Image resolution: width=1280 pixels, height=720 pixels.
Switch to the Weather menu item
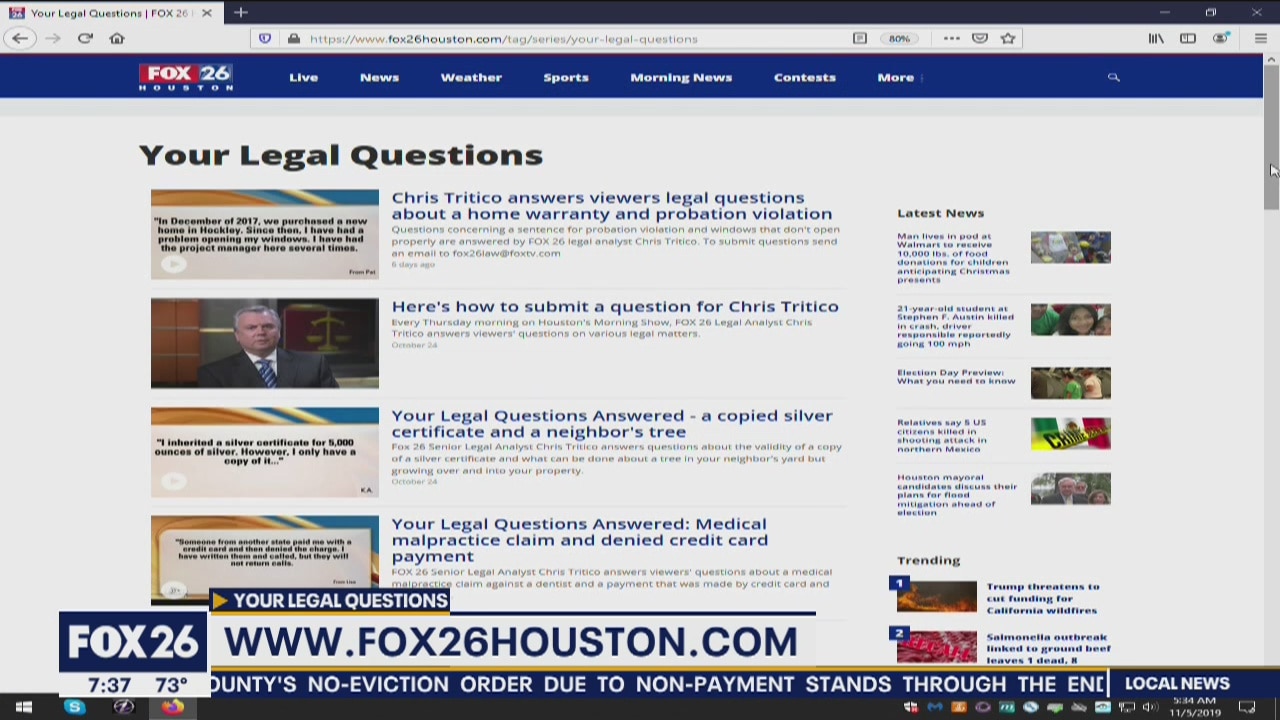coord(471,77)
